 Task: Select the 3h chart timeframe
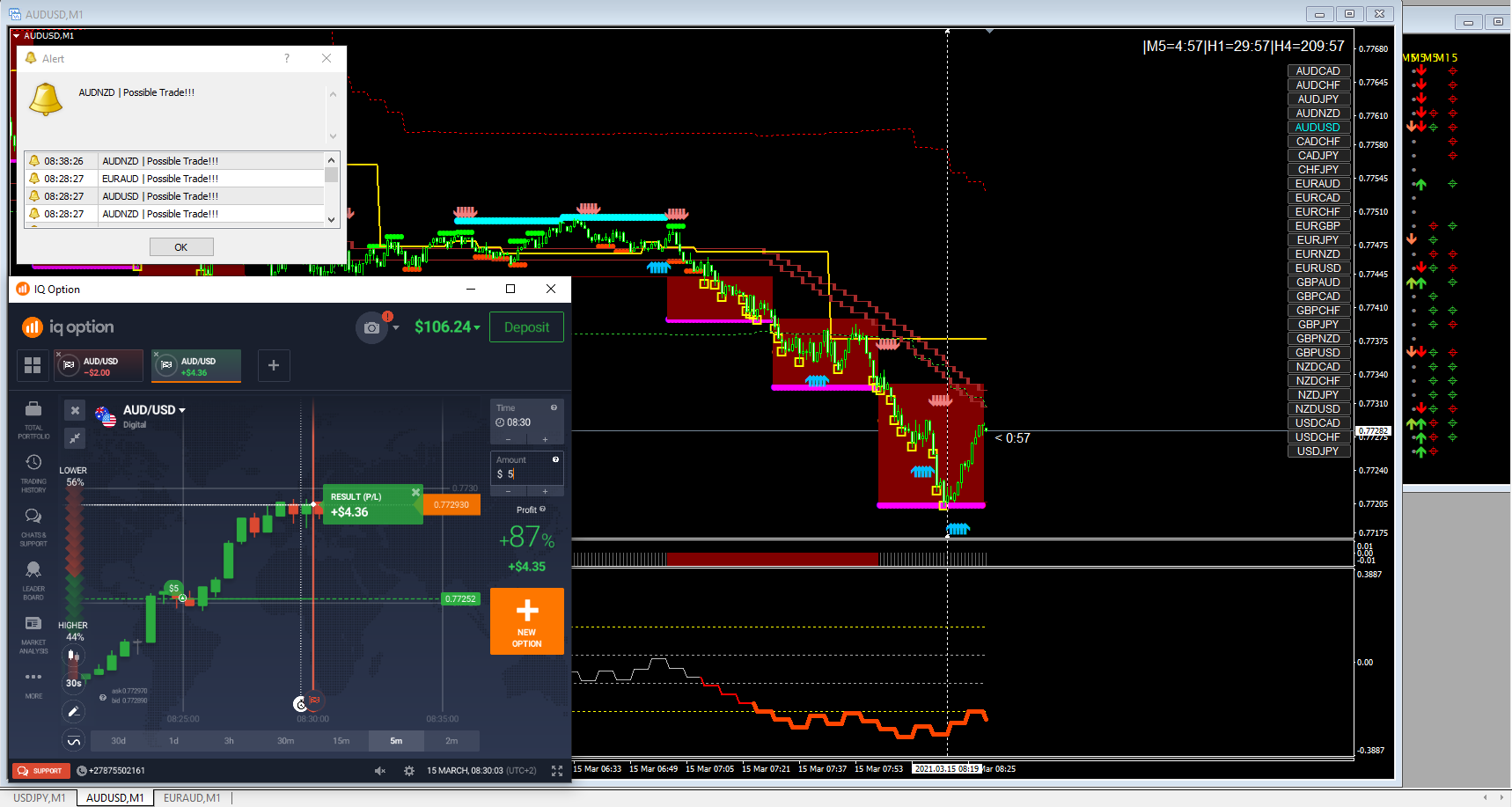coord(229,741)
